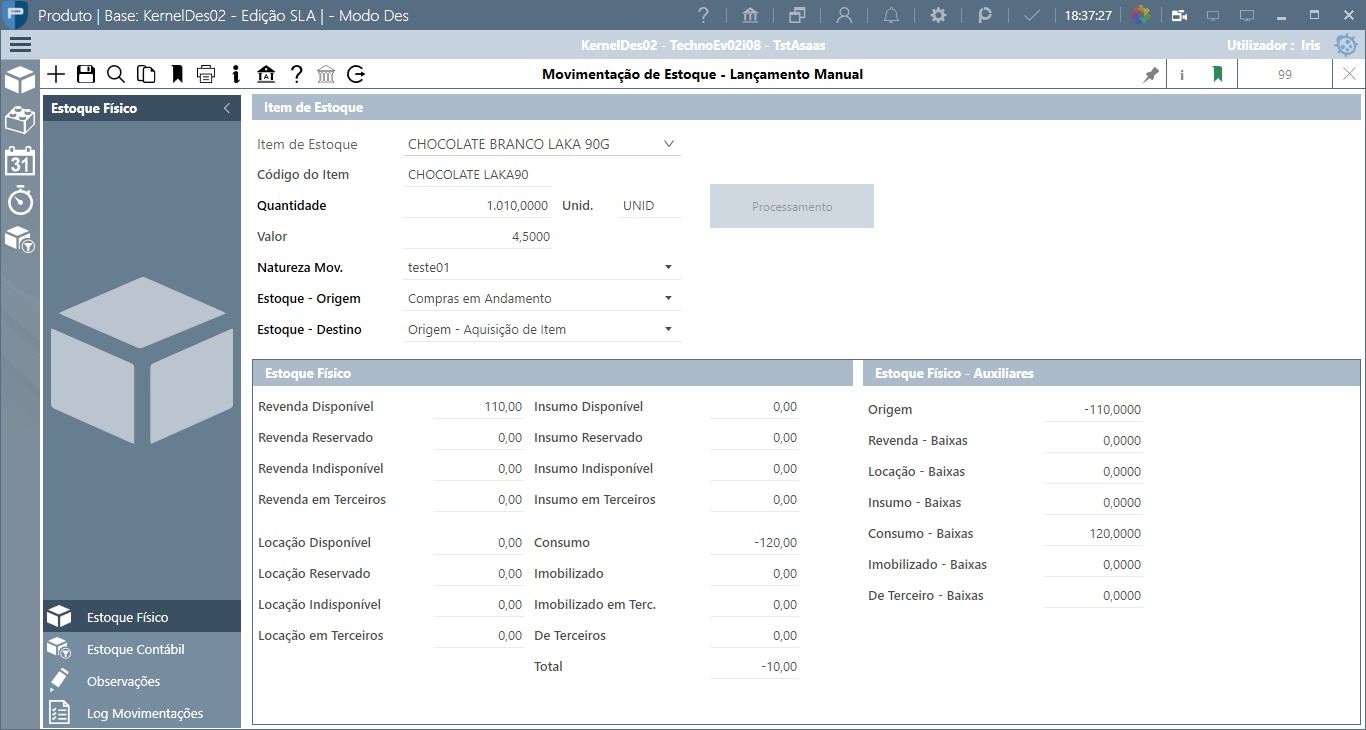Viewport: 1366px width, 730px height.
Task: Click the pin icon near the form title
Action: (x=1151, y=75)
